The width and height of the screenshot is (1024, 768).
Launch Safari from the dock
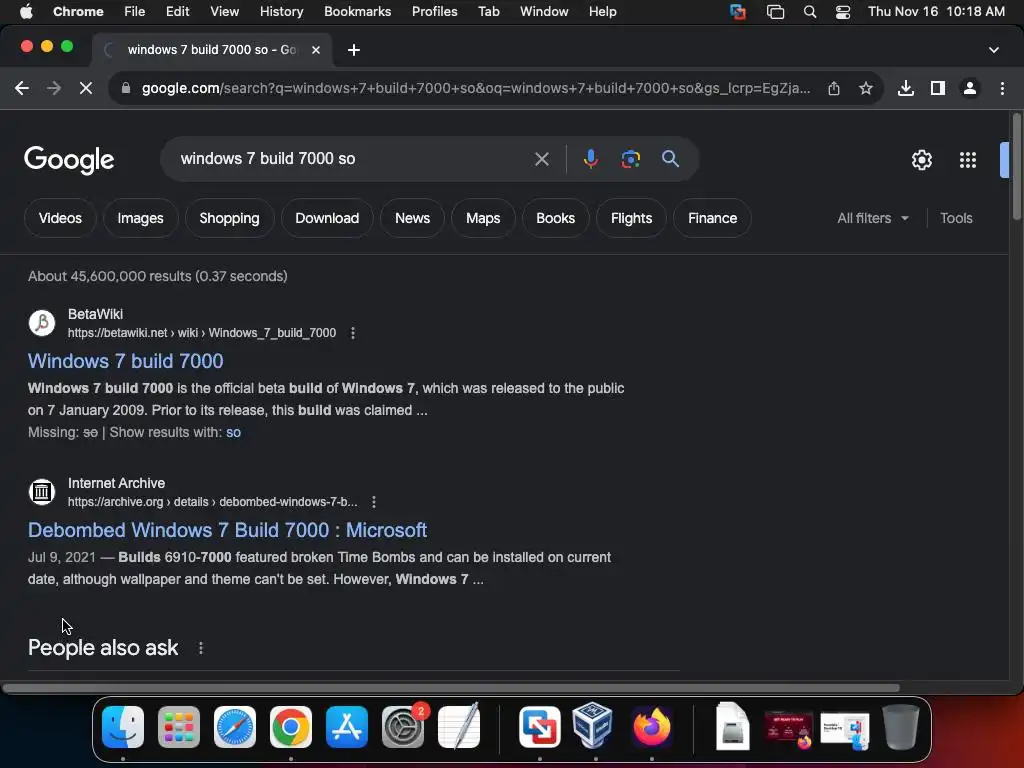pyautogui.click(x=235, y=727)
